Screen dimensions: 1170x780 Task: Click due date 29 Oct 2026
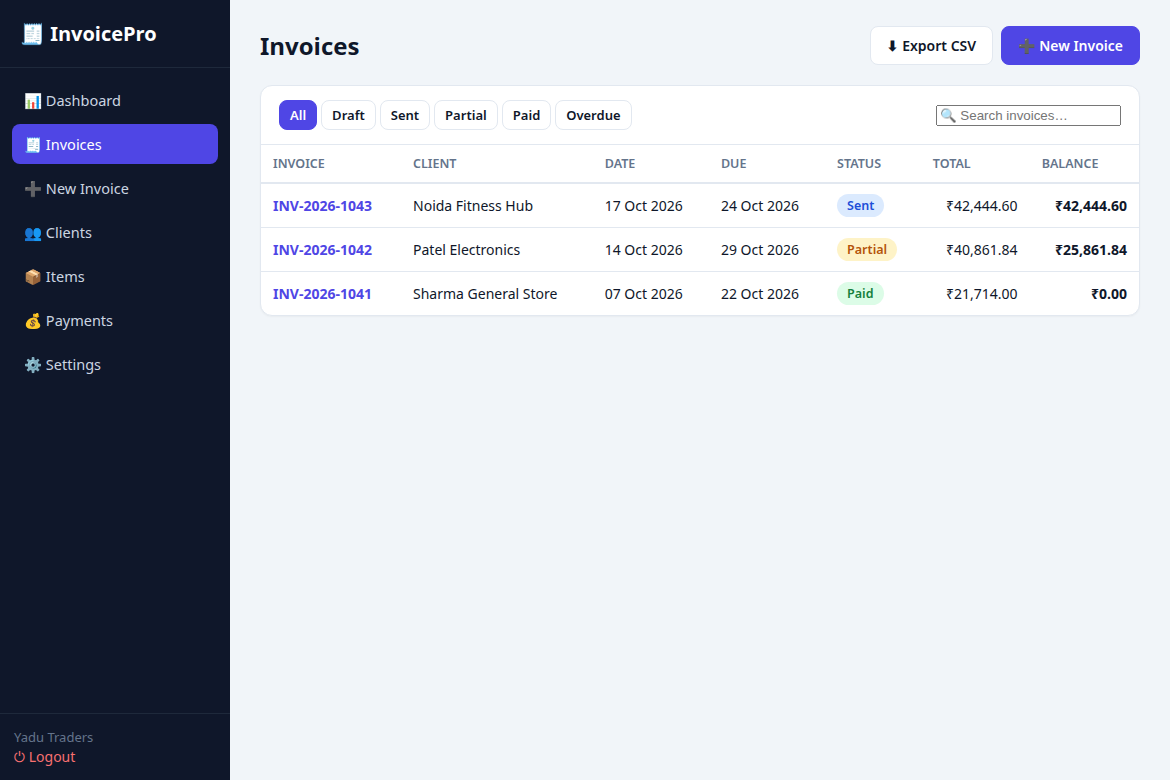760,250
